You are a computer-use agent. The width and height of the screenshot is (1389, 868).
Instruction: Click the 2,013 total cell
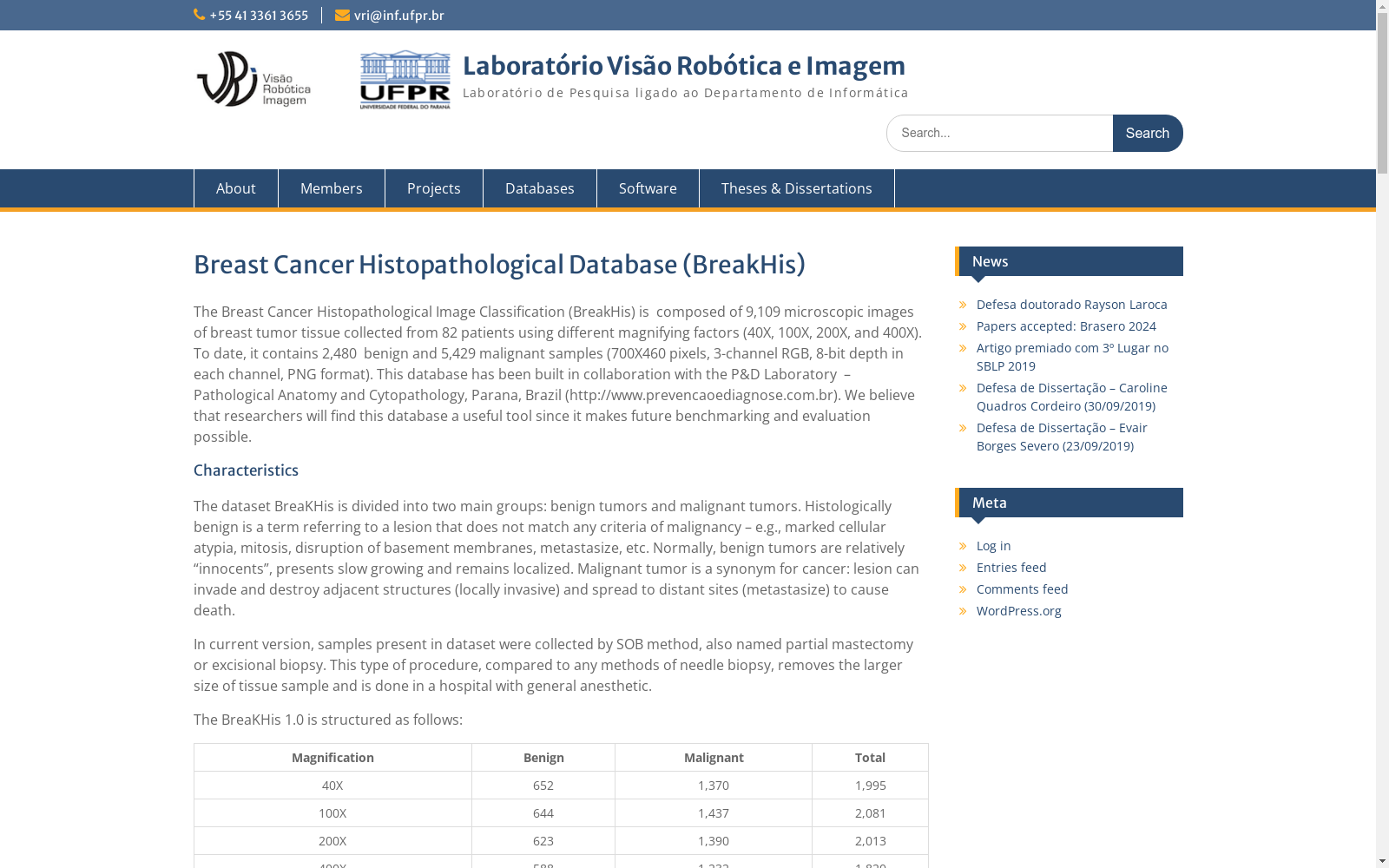[x=870, y=841]
